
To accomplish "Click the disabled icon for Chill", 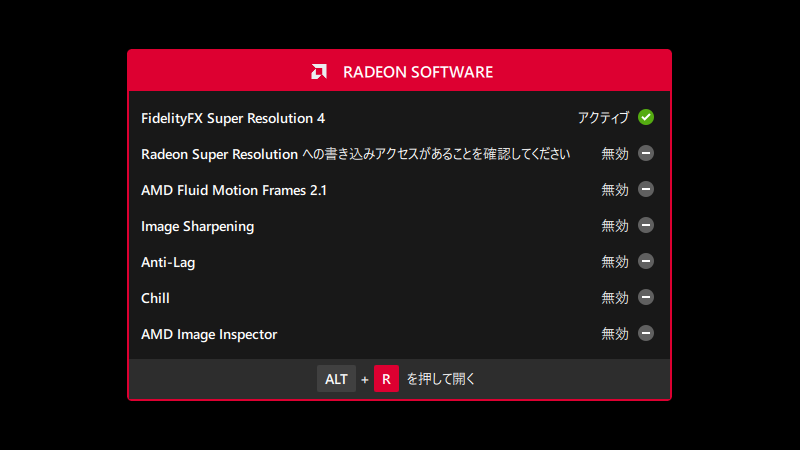I will pos(646,297).
